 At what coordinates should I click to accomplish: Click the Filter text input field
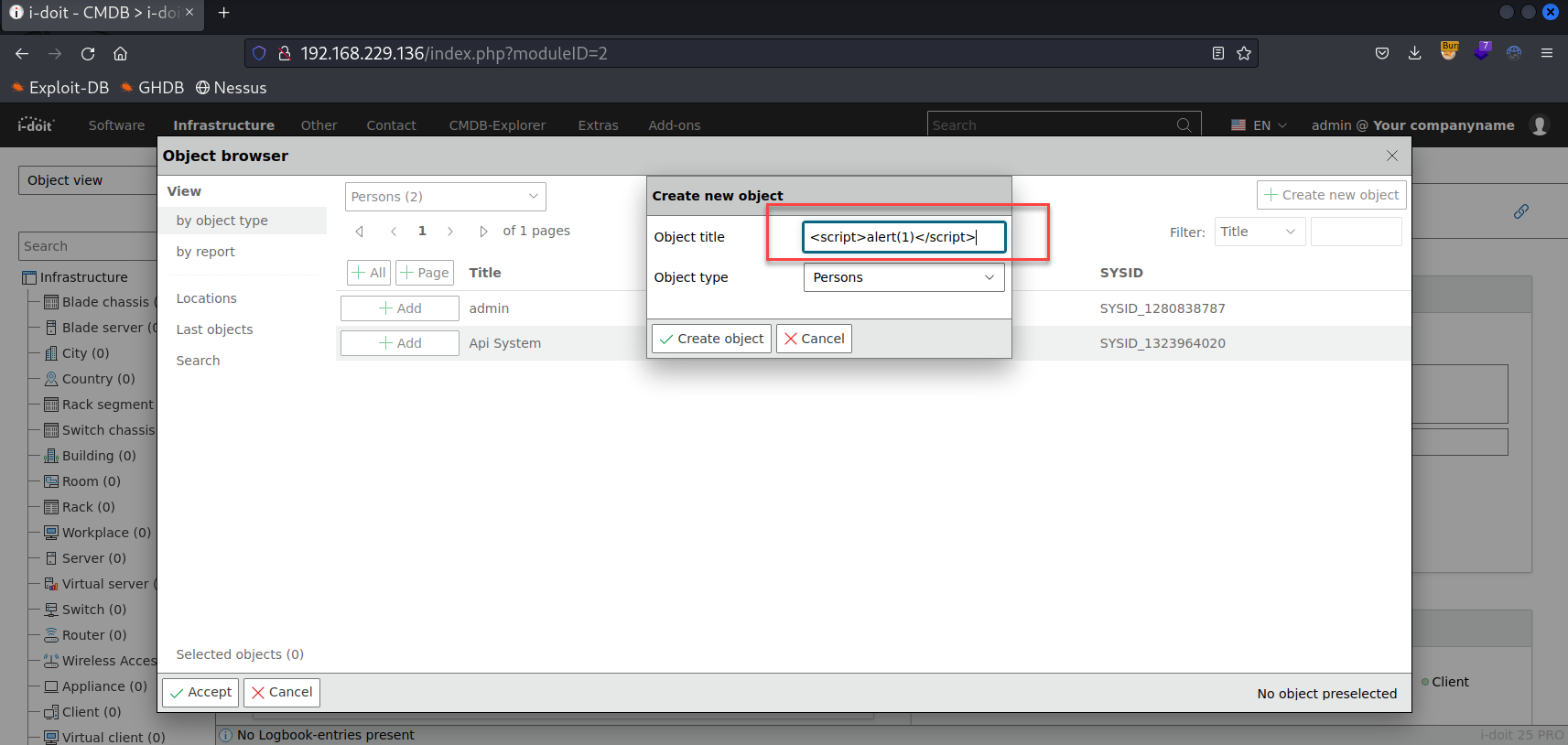[x=1357, y=232]
